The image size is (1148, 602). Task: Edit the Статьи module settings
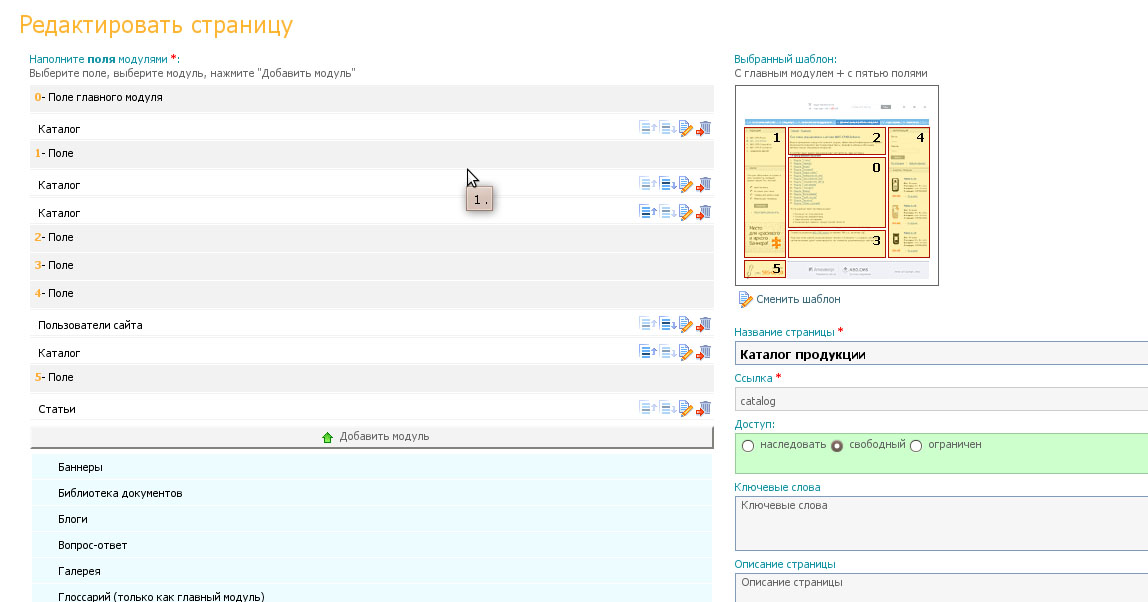click(686, 408)
